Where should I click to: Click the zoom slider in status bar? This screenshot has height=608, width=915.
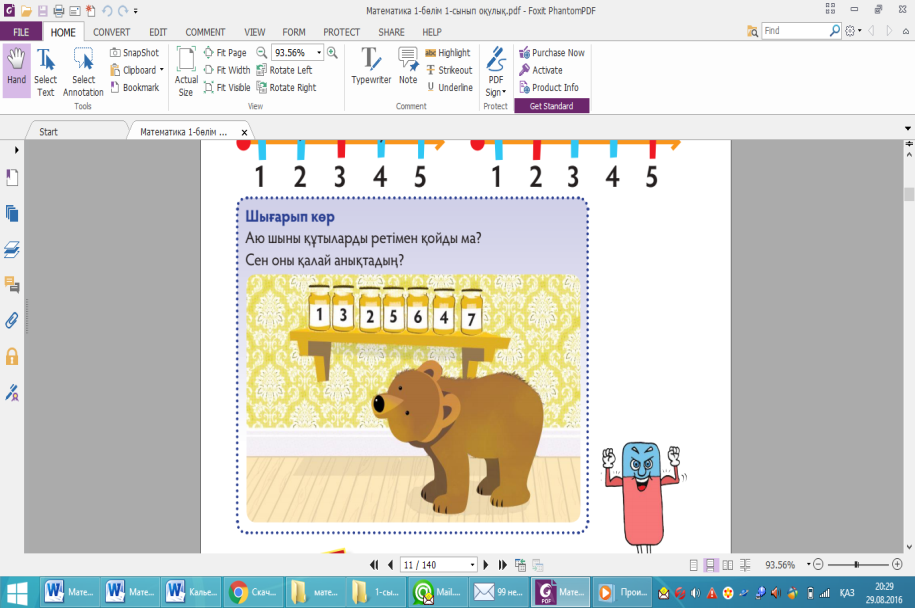[857, 564]
